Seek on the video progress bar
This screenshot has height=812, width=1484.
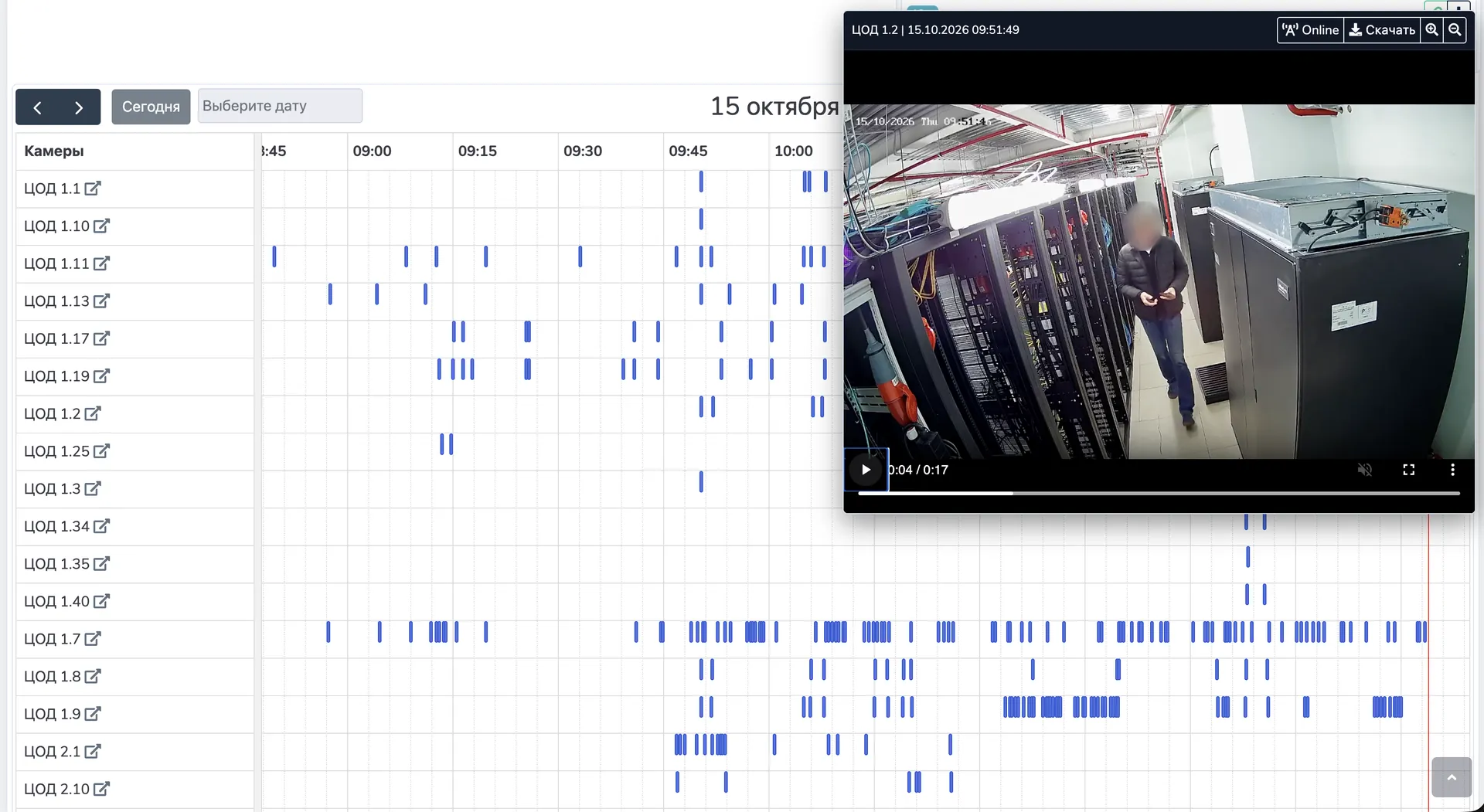pyautogui.click(x=1159, y=493)
